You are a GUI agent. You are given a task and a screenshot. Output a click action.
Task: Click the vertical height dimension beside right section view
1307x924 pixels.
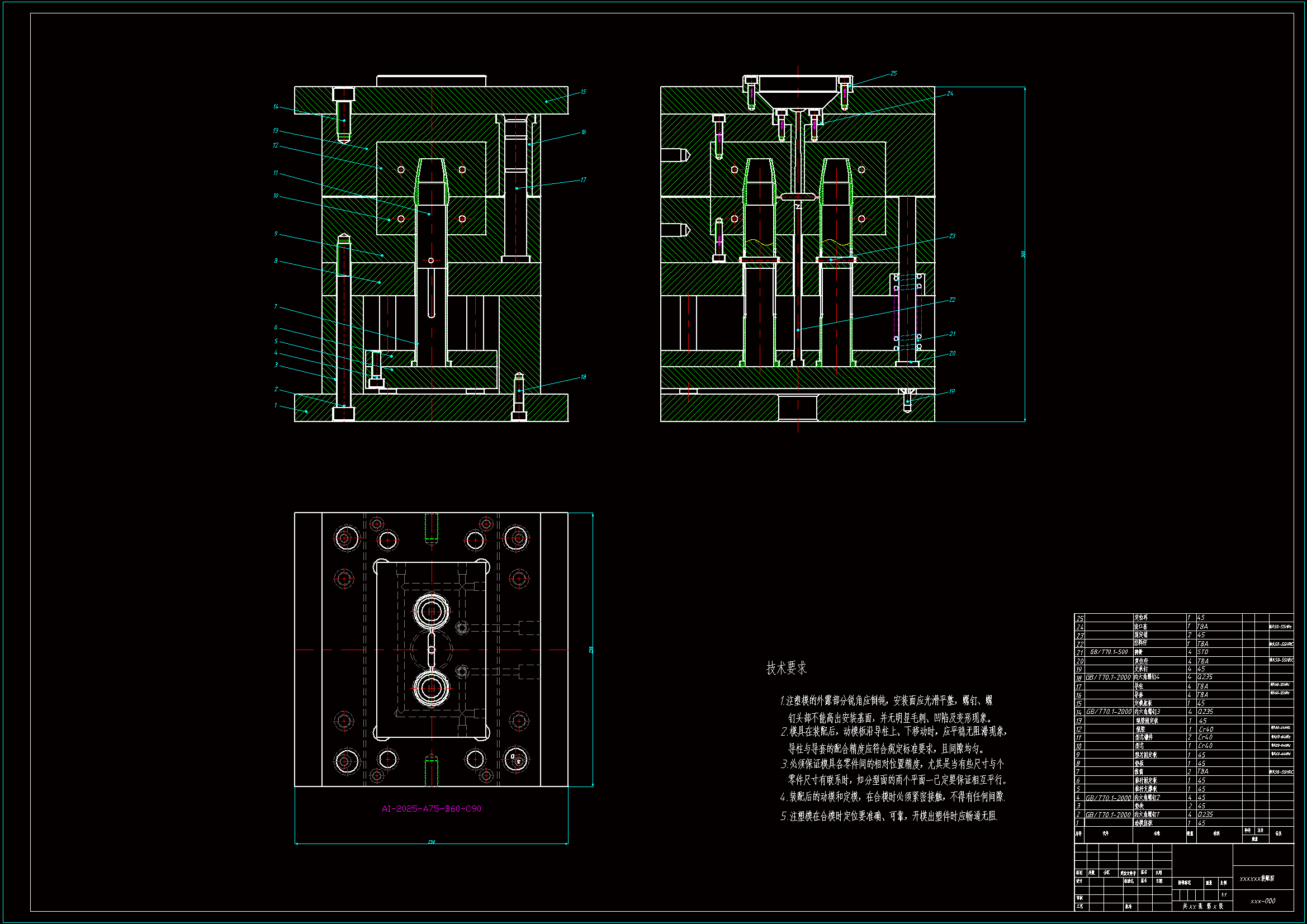(x=1023, y=254)
